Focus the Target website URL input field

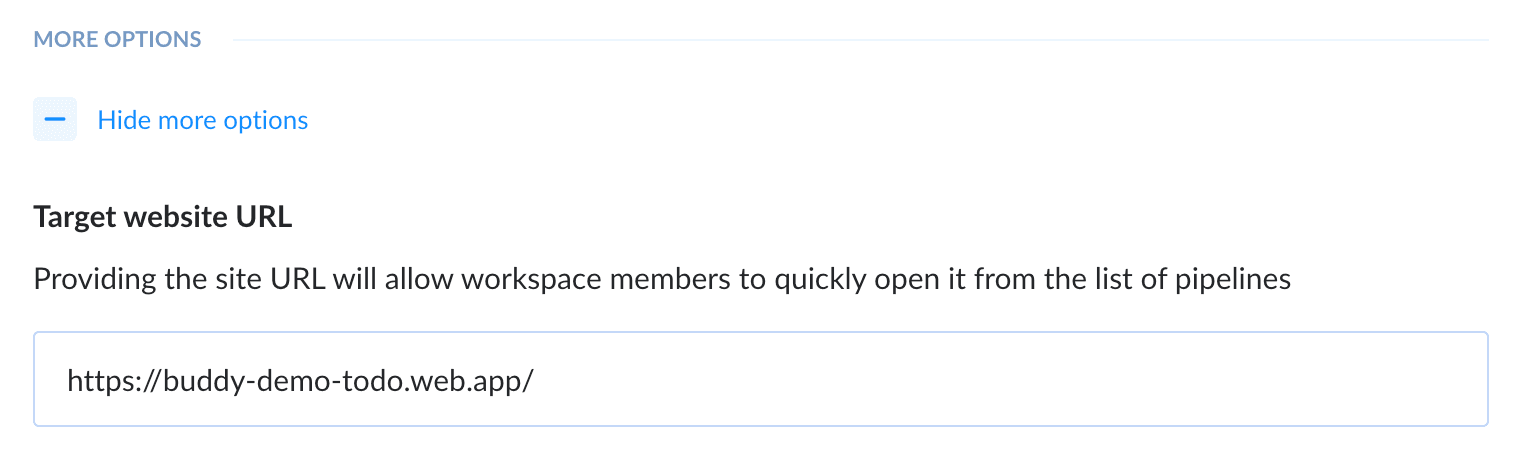[760, 380]
